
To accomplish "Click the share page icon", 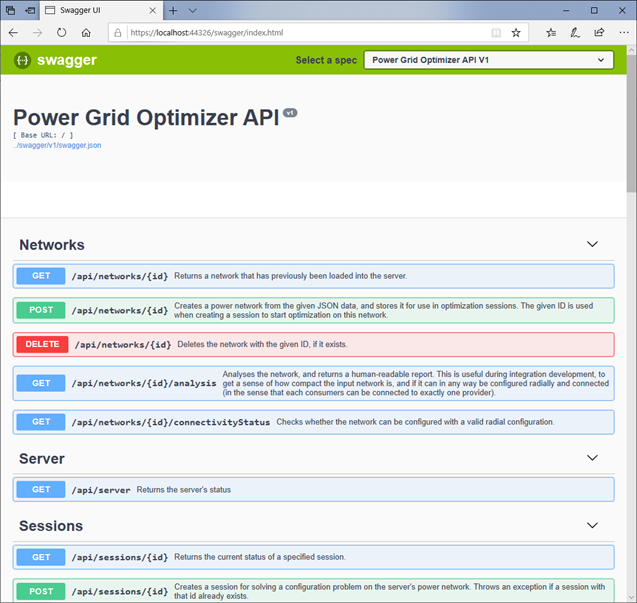I will (x=599, y=33).
